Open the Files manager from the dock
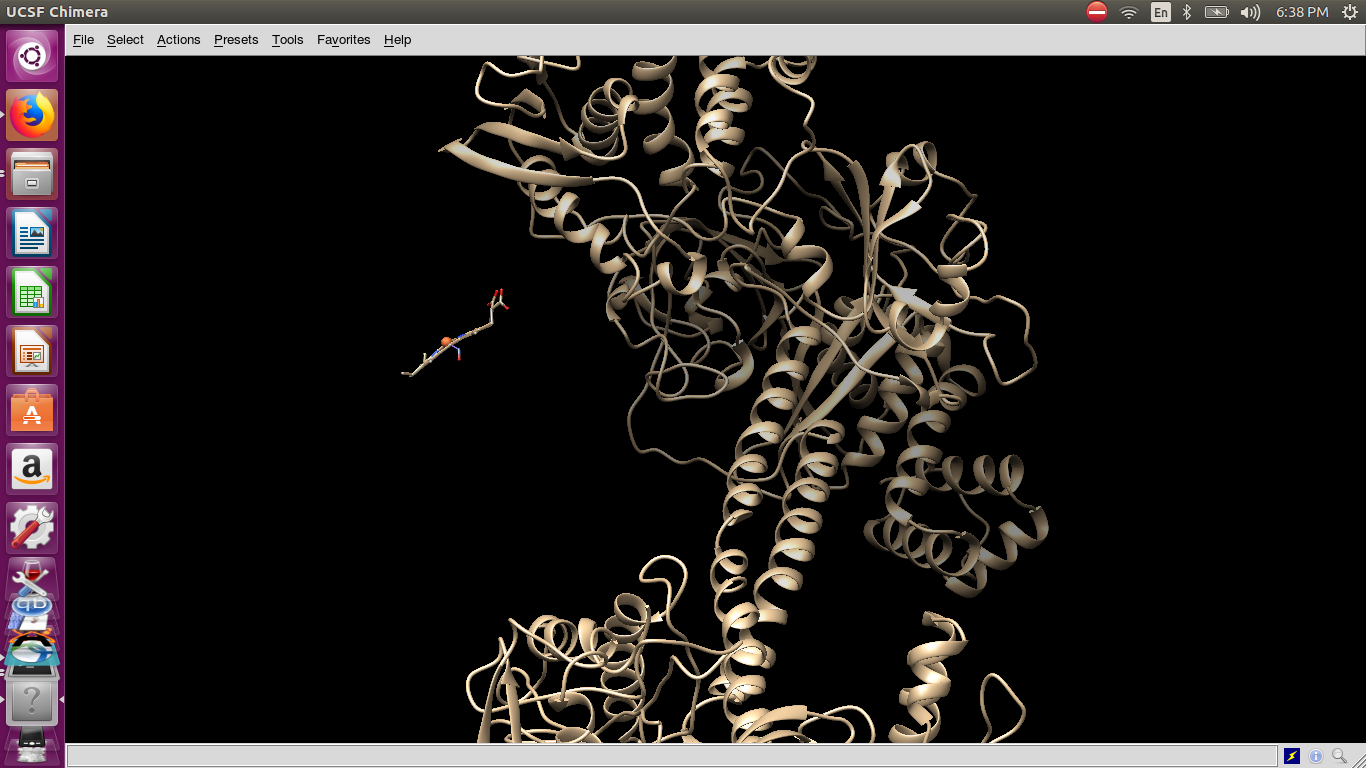 (x=32, y=174)
